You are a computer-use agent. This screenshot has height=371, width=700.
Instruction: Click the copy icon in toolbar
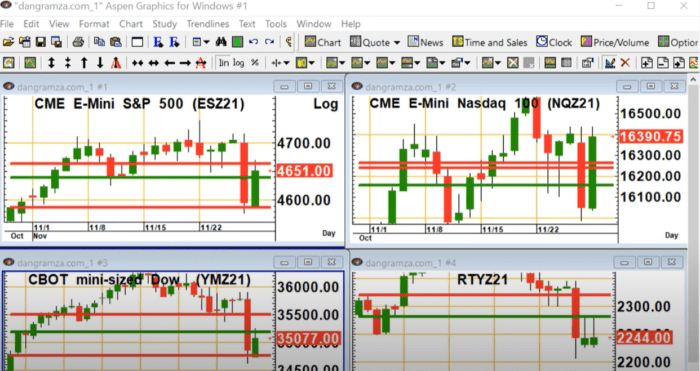point(99,42)
